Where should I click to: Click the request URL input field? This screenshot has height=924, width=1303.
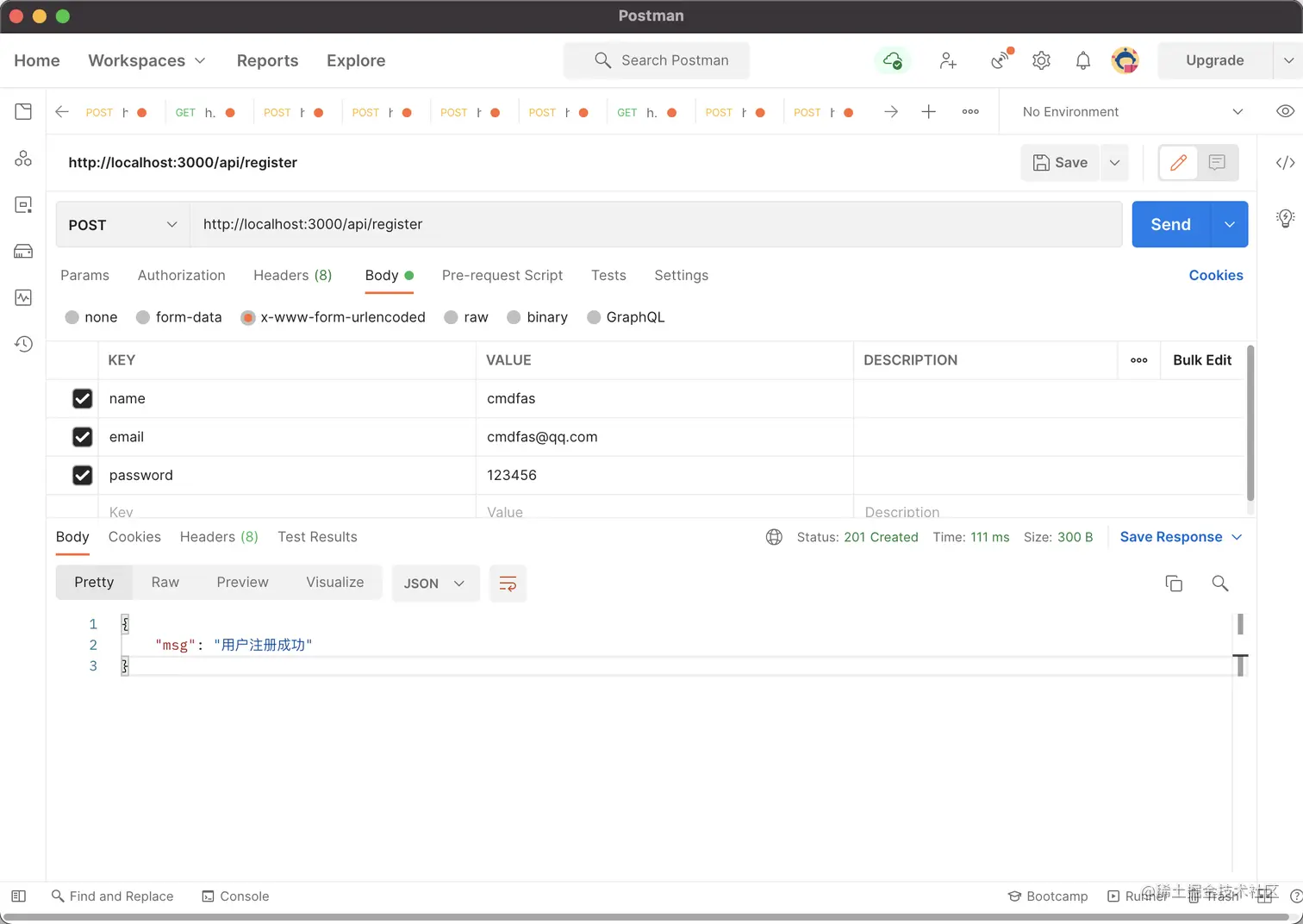pos(656,224)
